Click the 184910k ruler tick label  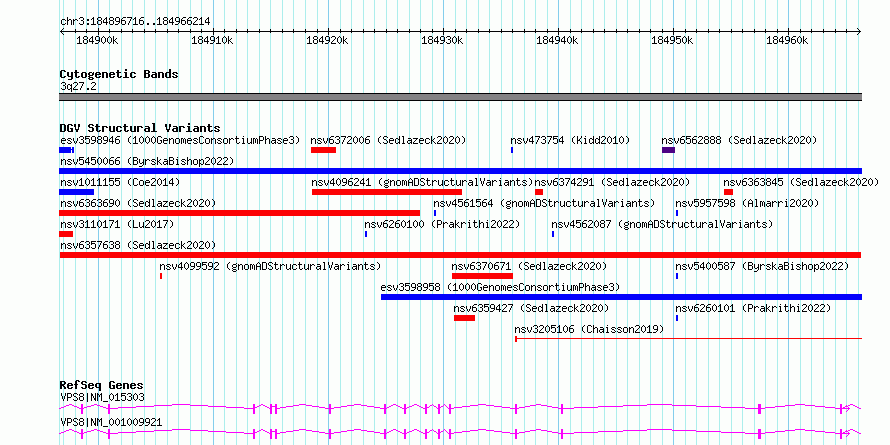click(x=212, y=40)
